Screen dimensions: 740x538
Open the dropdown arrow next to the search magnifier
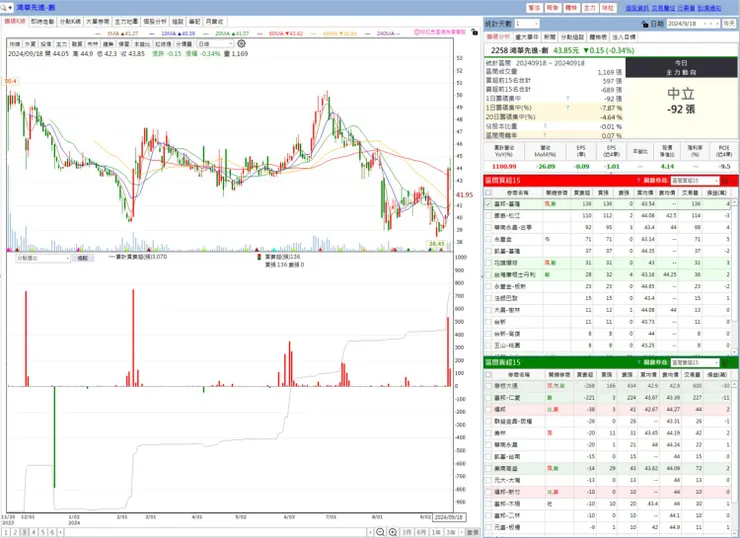(x=10, y=8)
